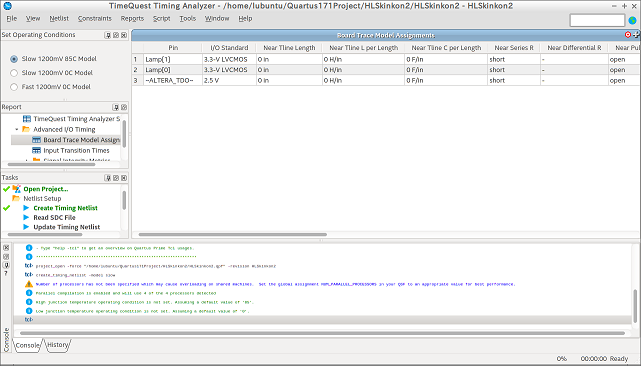
Task: Click the globe icon beside the search box
Action: [x=632, y=20]
